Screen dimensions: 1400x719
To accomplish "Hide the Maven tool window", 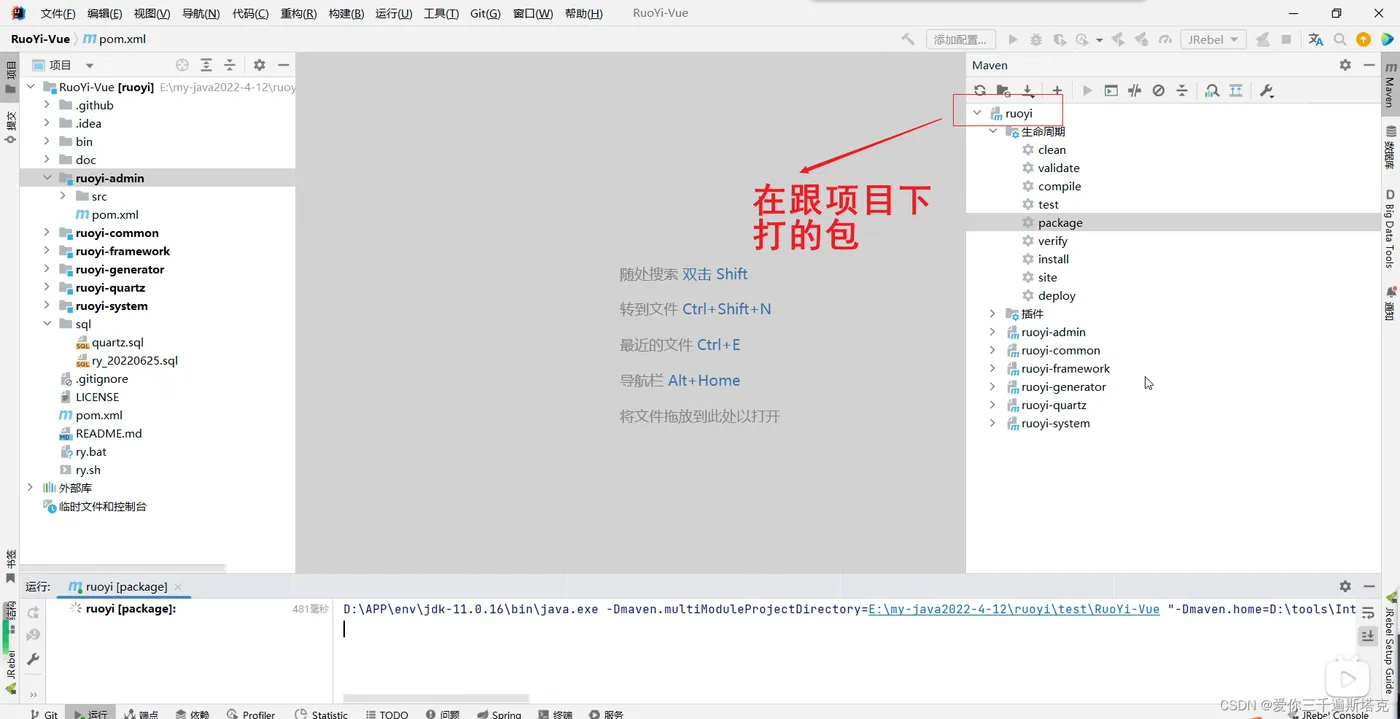I will pyautogui.click(x=1369, y=65).
